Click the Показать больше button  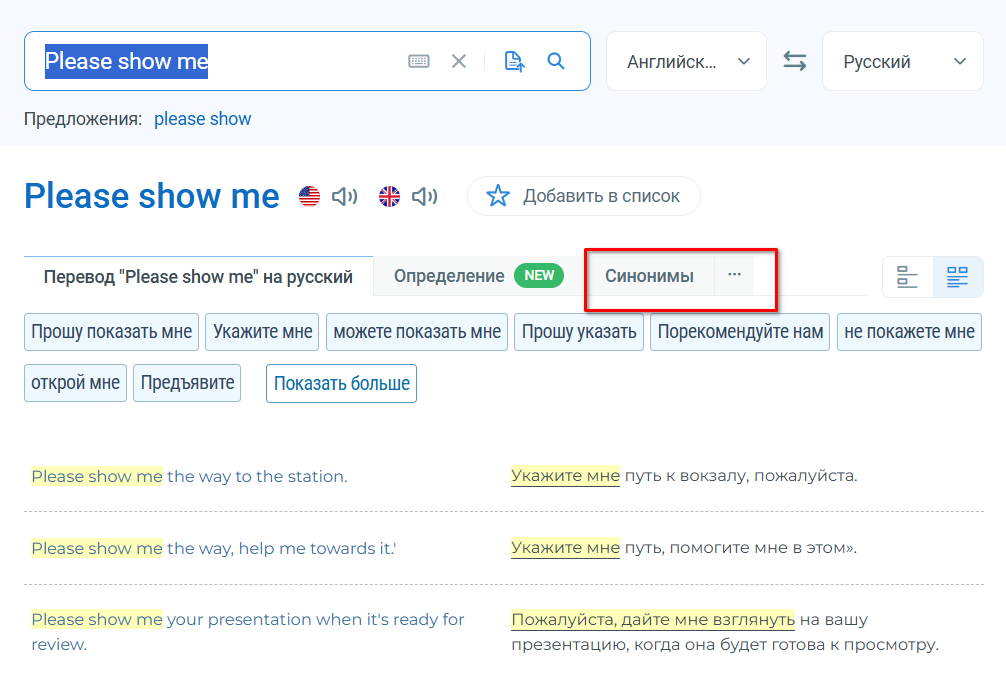341,383
